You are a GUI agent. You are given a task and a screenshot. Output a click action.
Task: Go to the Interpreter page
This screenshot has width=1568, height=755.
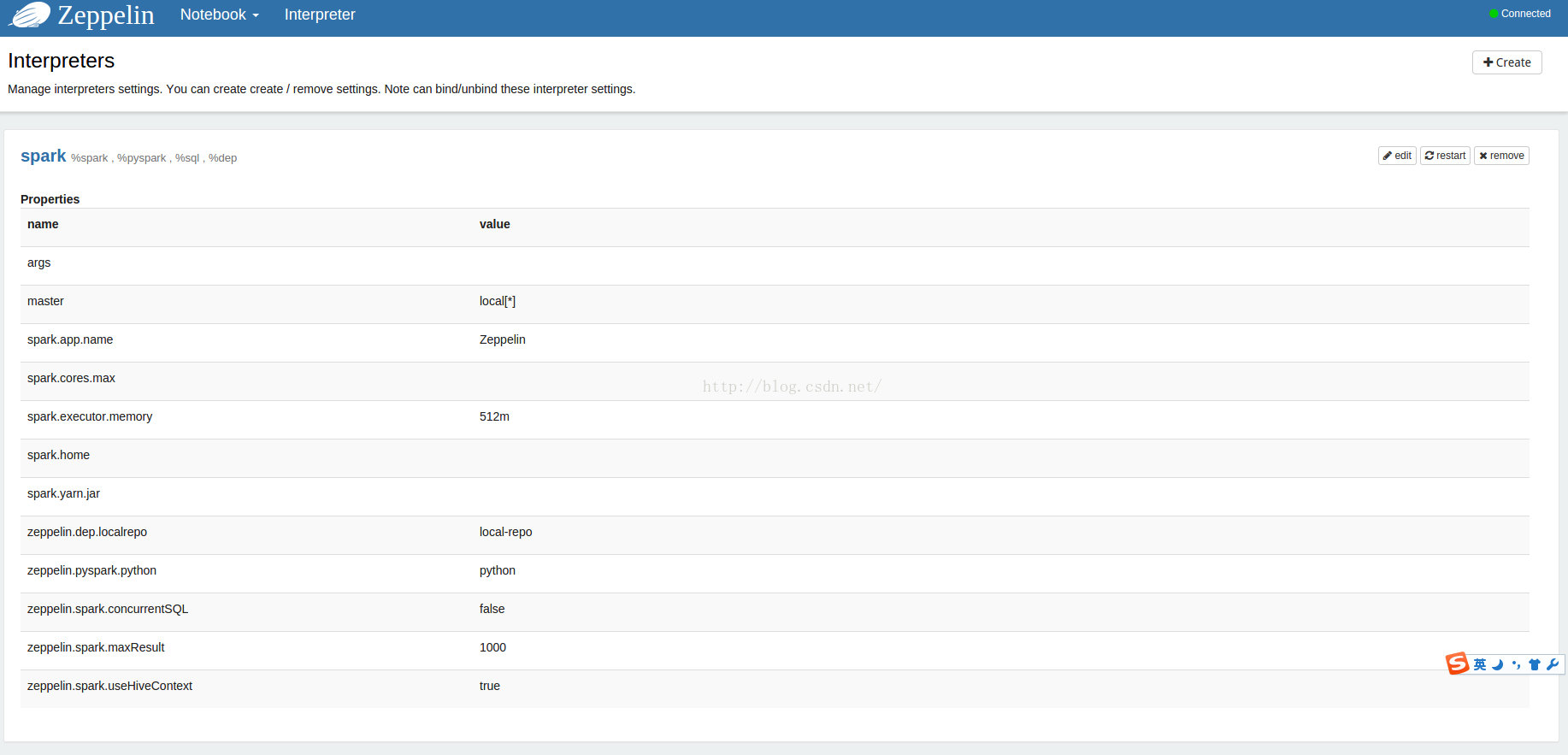(320, 15)
